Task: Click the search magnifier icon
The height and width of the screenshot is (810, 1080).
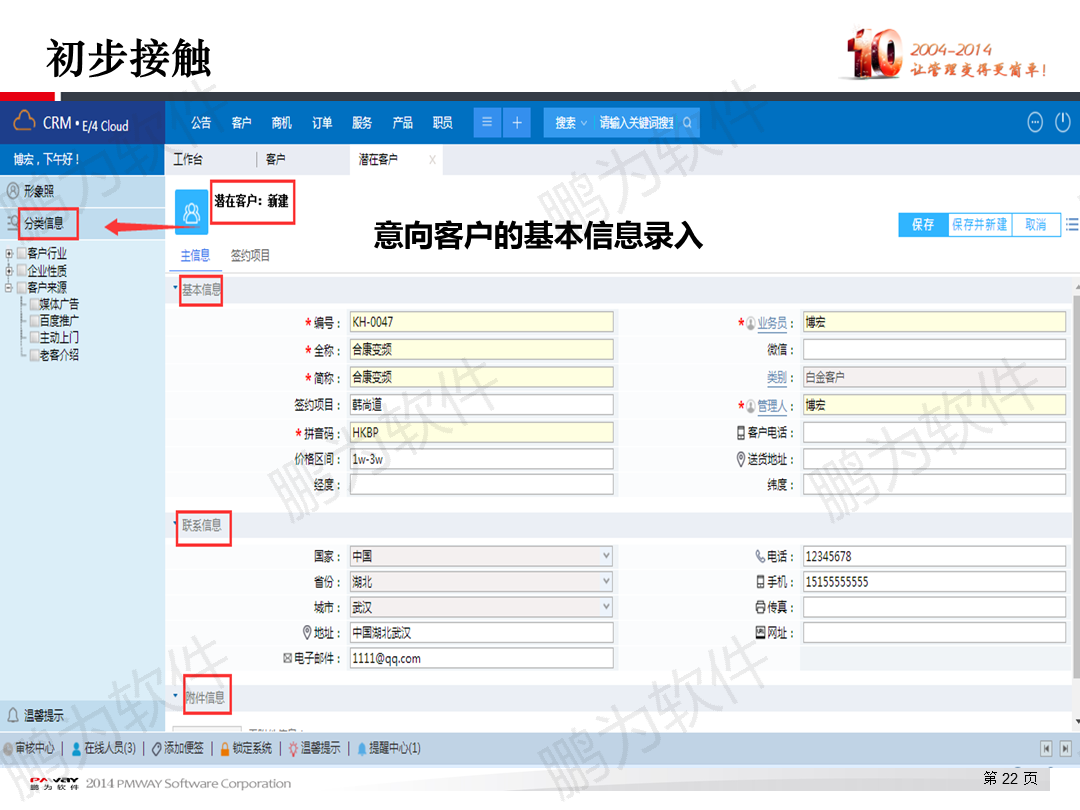Action: (x=687, y=123)
